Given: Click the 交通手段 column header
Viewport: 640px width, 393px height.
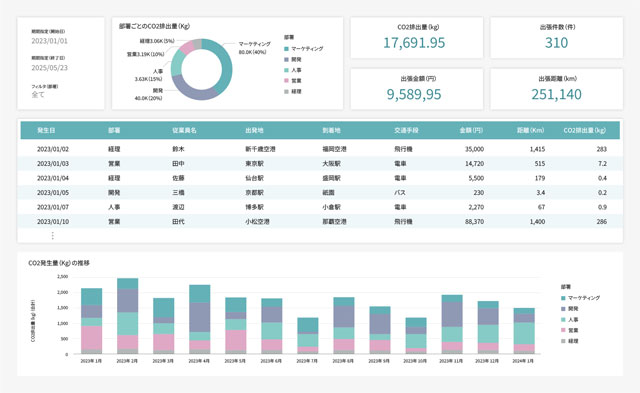Looking at the screenshot, I should click(406, 130).
